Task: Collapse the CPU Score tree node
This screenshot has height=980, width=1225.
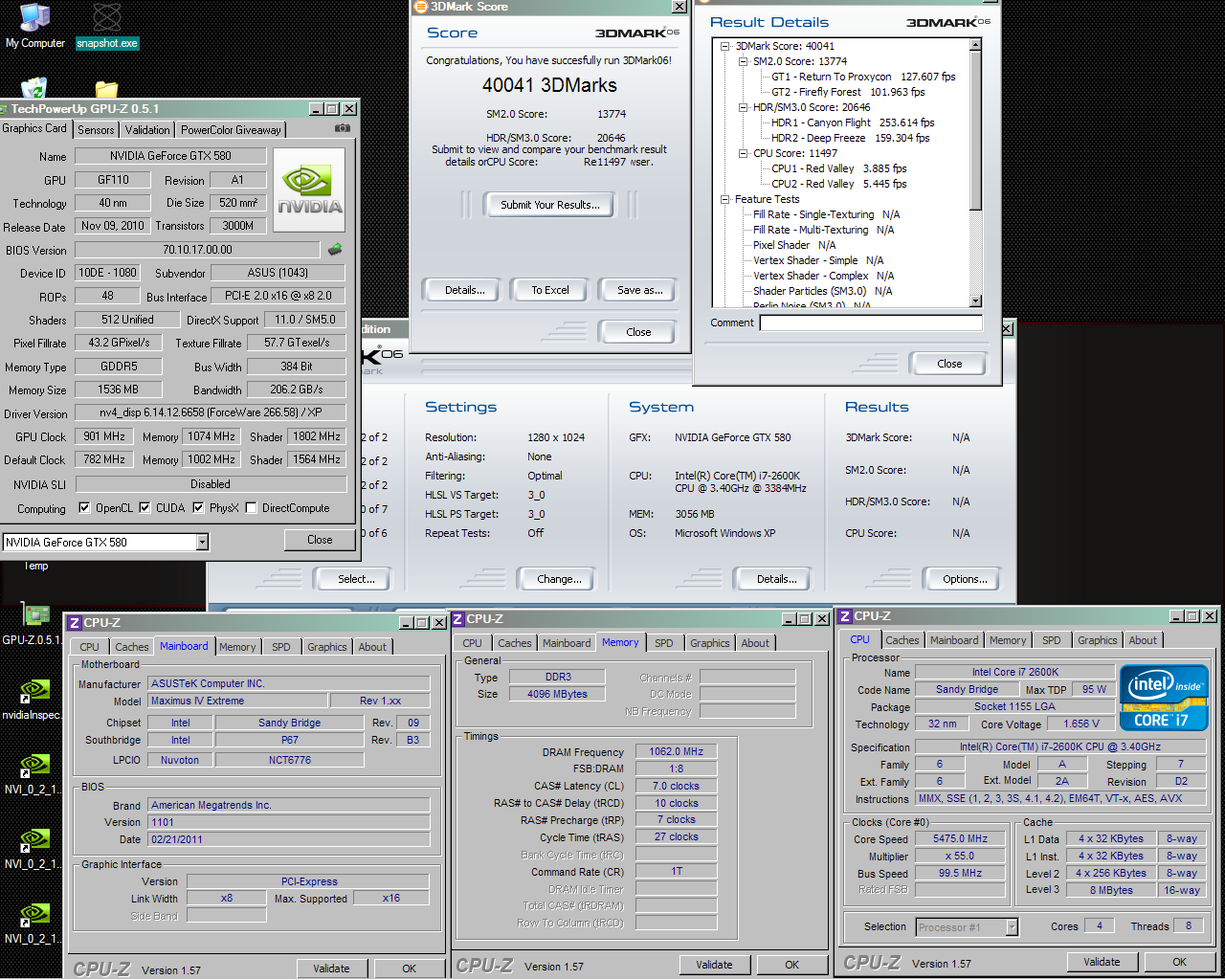Action: pyautogui.click(x=743, y=153)
